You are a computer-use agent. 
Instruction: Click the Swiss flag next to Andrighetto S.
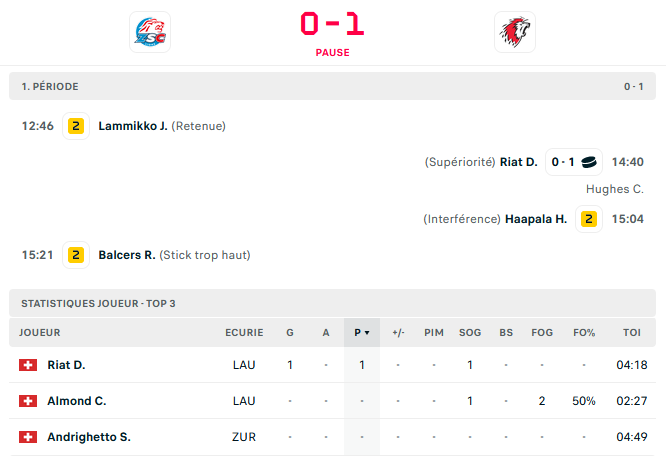pos(28,437)
